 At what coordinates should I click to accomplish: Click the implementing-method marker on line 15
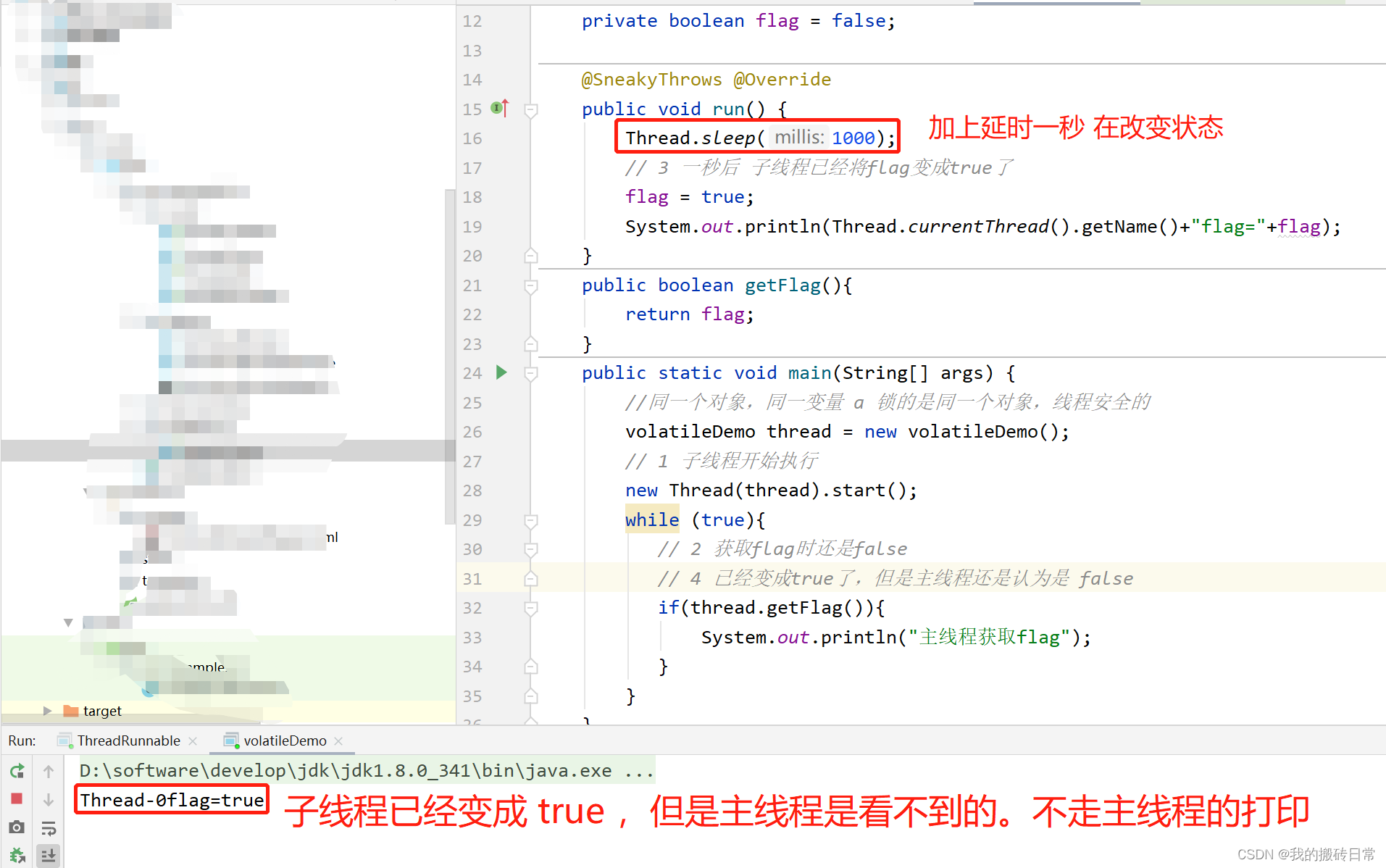[496, 108]
